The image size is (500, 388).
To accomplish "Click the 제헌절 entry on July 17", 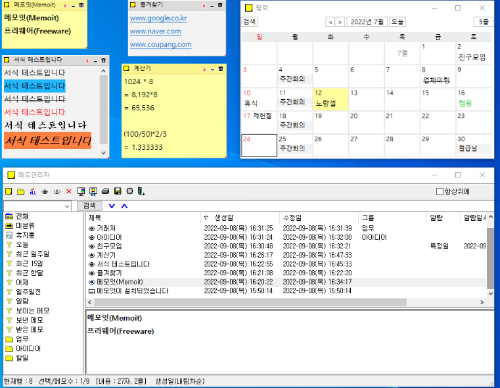I will pos(262,116).
